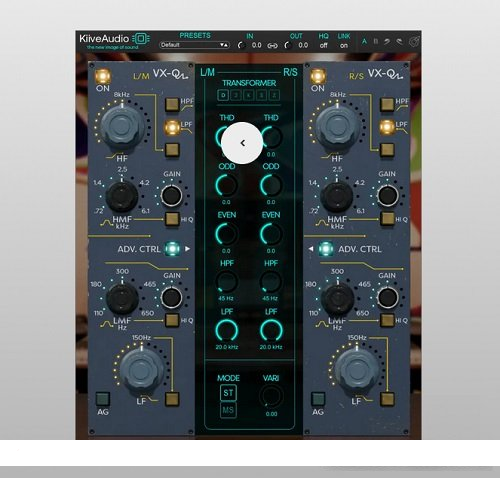
Task: Click the KiiveAudio chip logo icon
Action: point(141,39)
